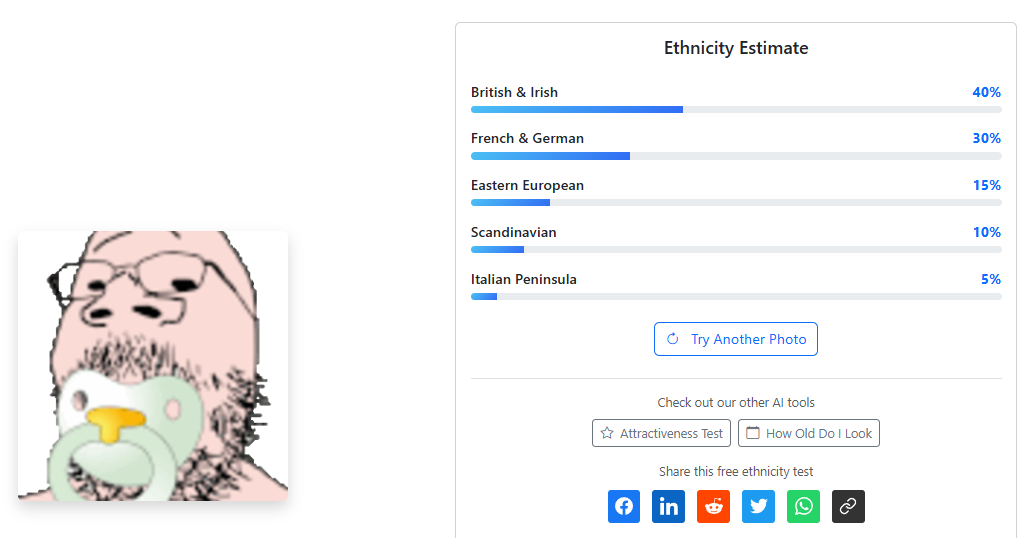Viewport: 1032px width, 538px height.
Task: Click the calendar icon on How Old Do I Look
Action: (x=753, y=433)
